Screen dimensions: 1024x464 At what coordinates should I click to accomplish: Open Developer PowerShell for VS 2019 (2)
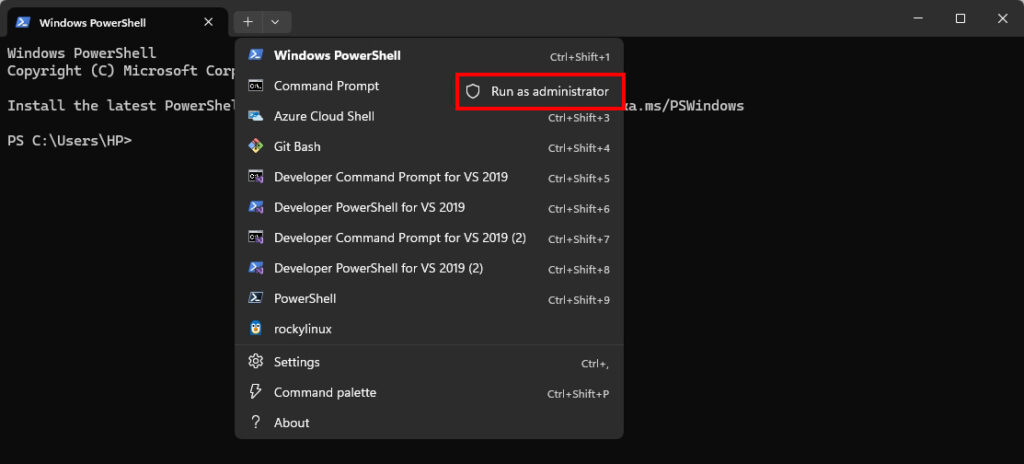tap(429, 269)
